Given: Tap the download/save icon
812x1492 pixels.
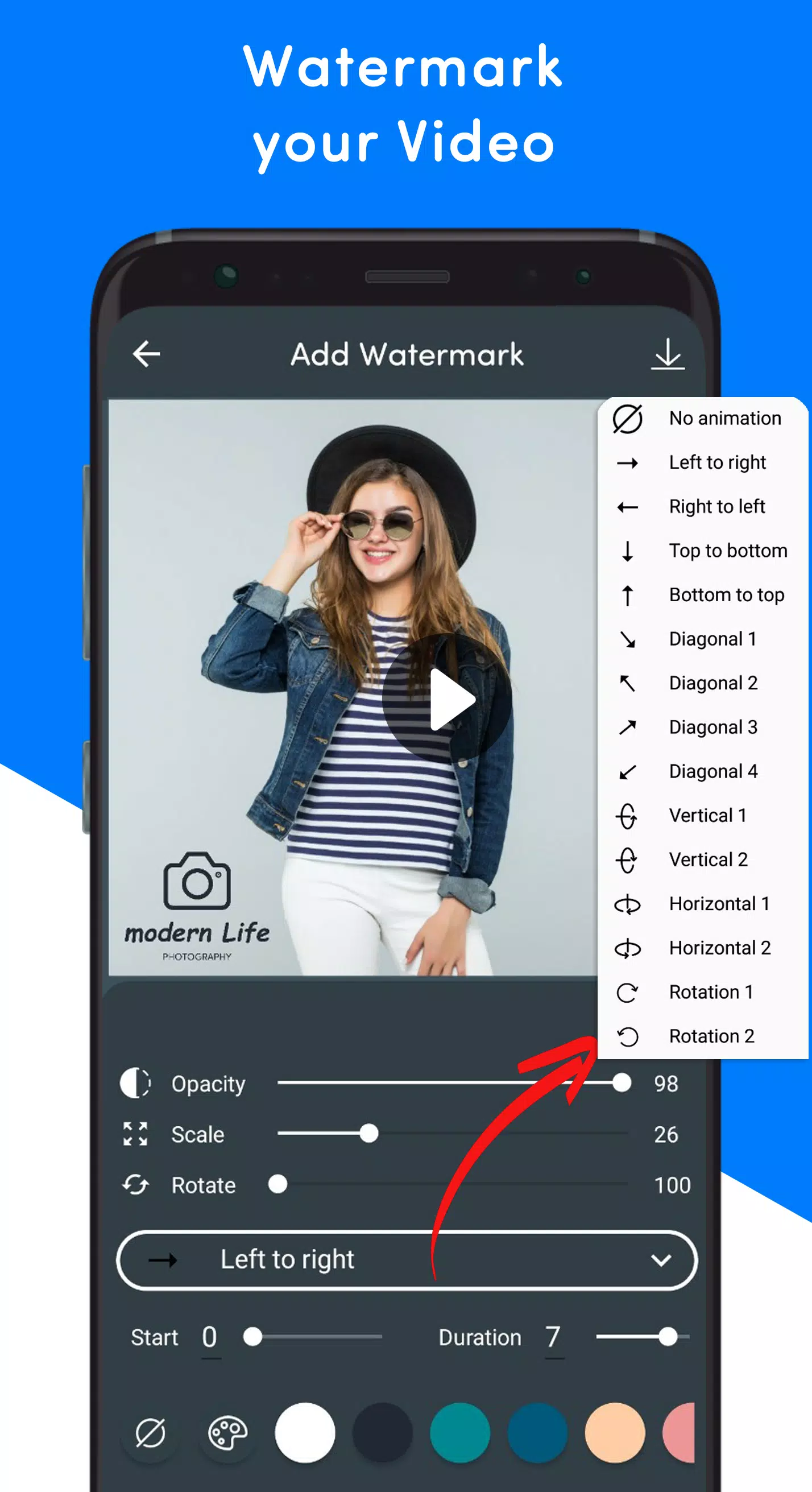Looking at the screenshot, I should (x=668, y=354).
